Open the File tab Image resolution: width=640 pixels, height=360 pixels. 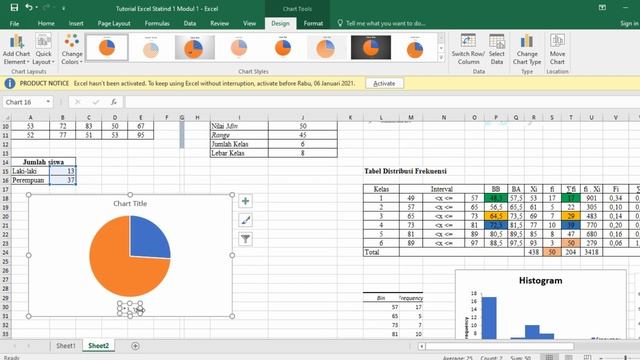coord(14,23)
